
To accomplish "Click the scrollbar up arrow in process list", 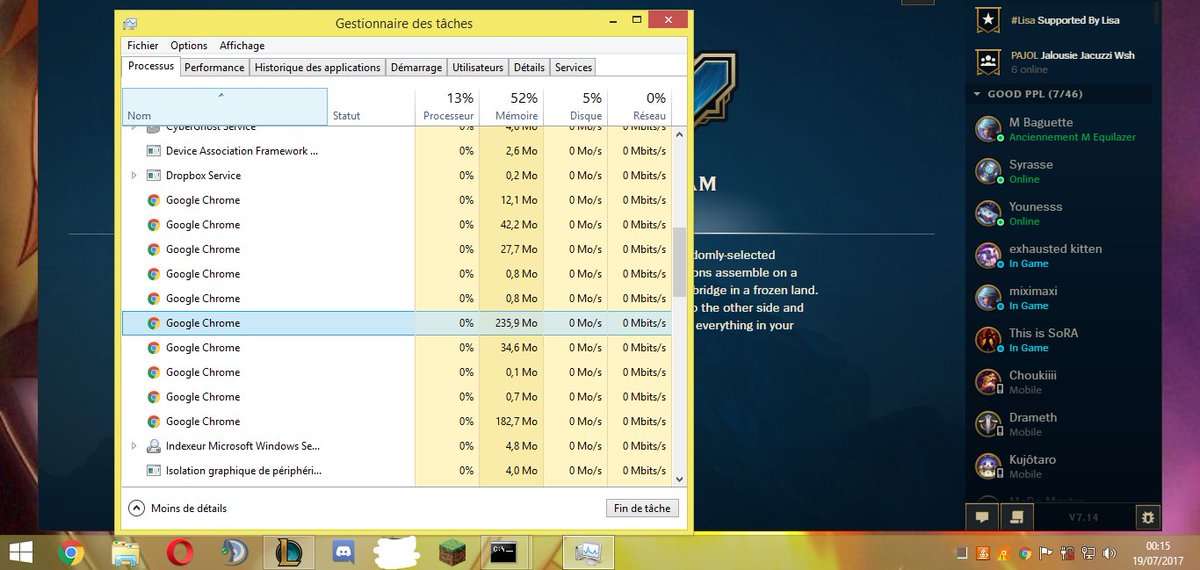I will pos(680,134).
